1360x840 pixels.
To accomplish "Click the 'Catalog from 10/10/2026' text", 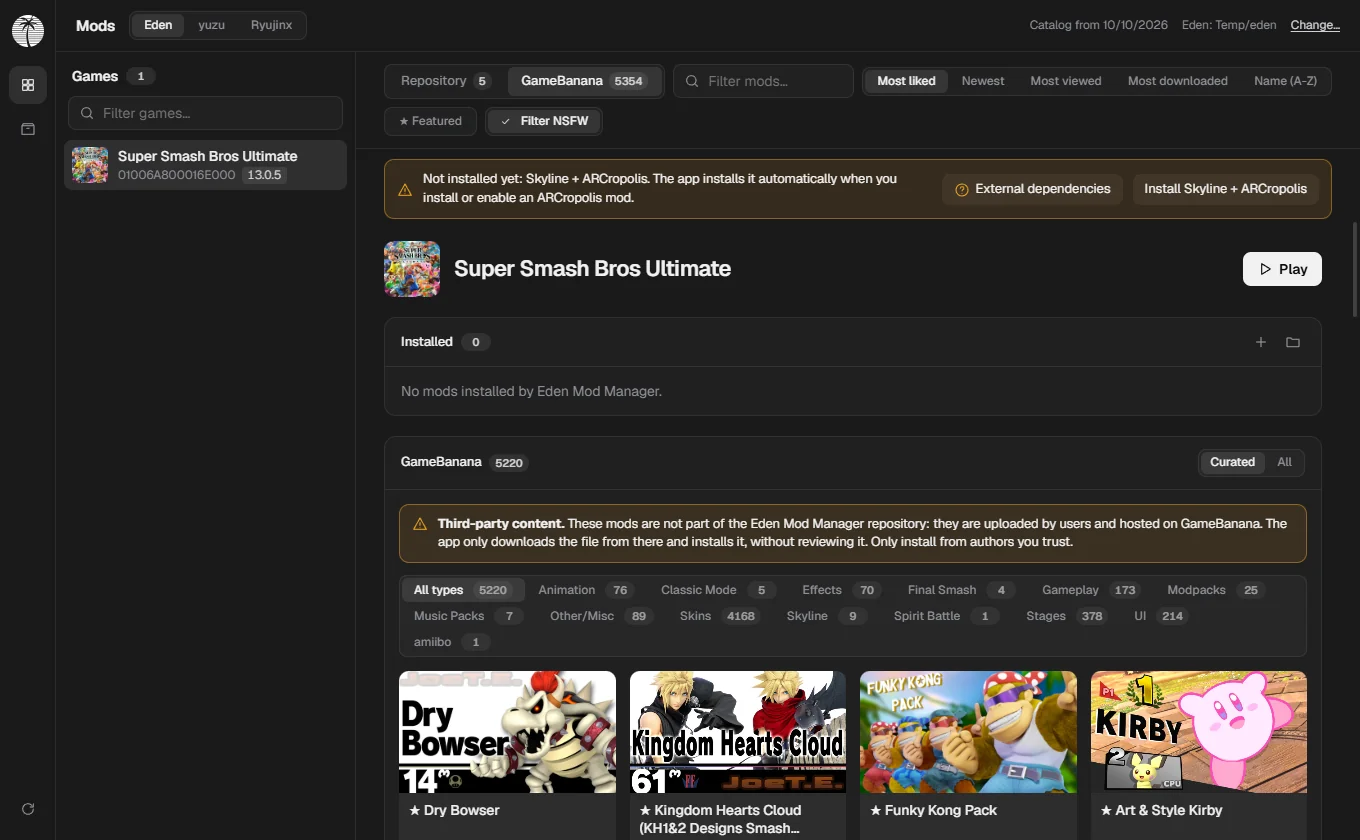I will [1098, 25].
